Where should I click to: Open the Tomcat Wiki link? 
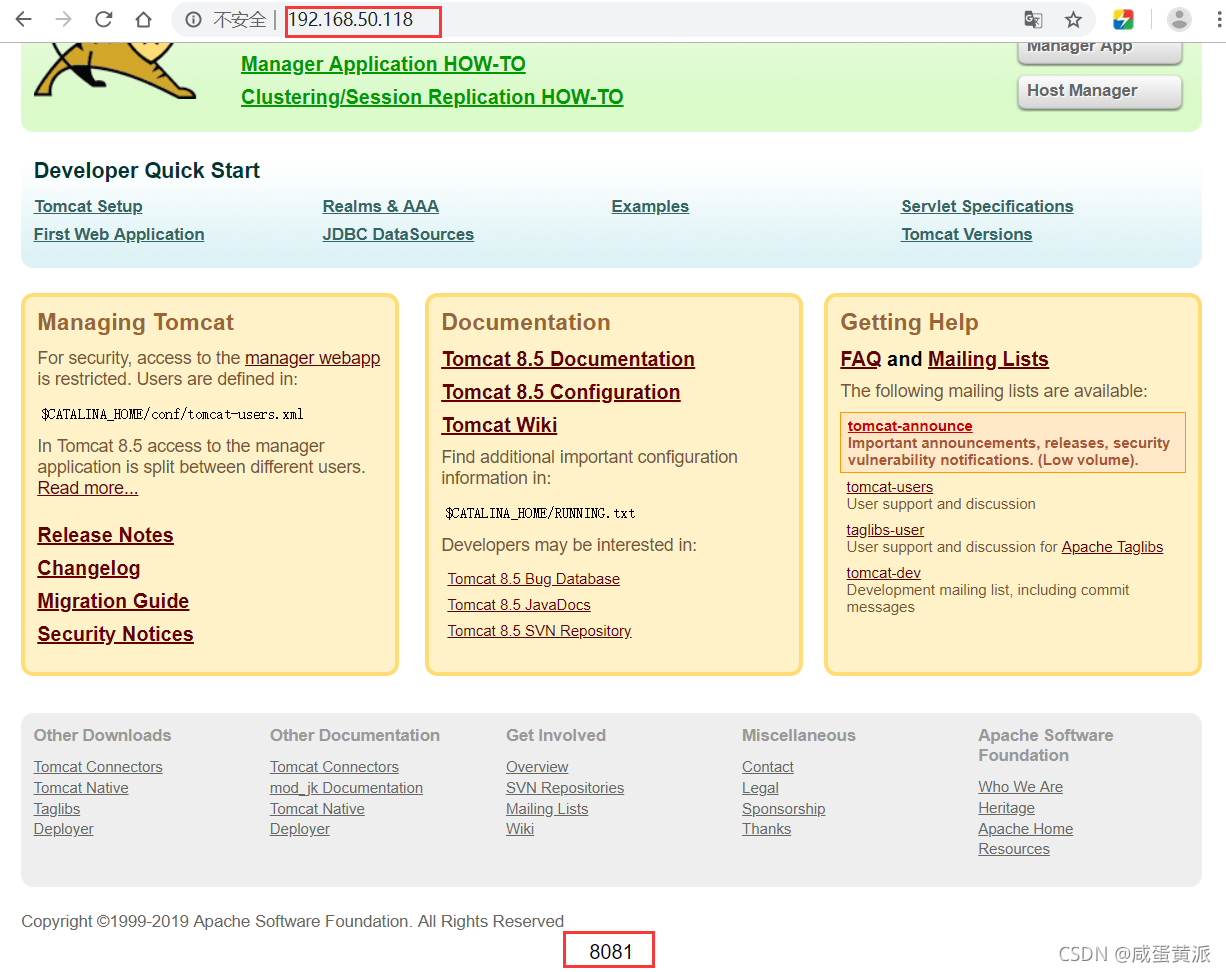point(499,425)
